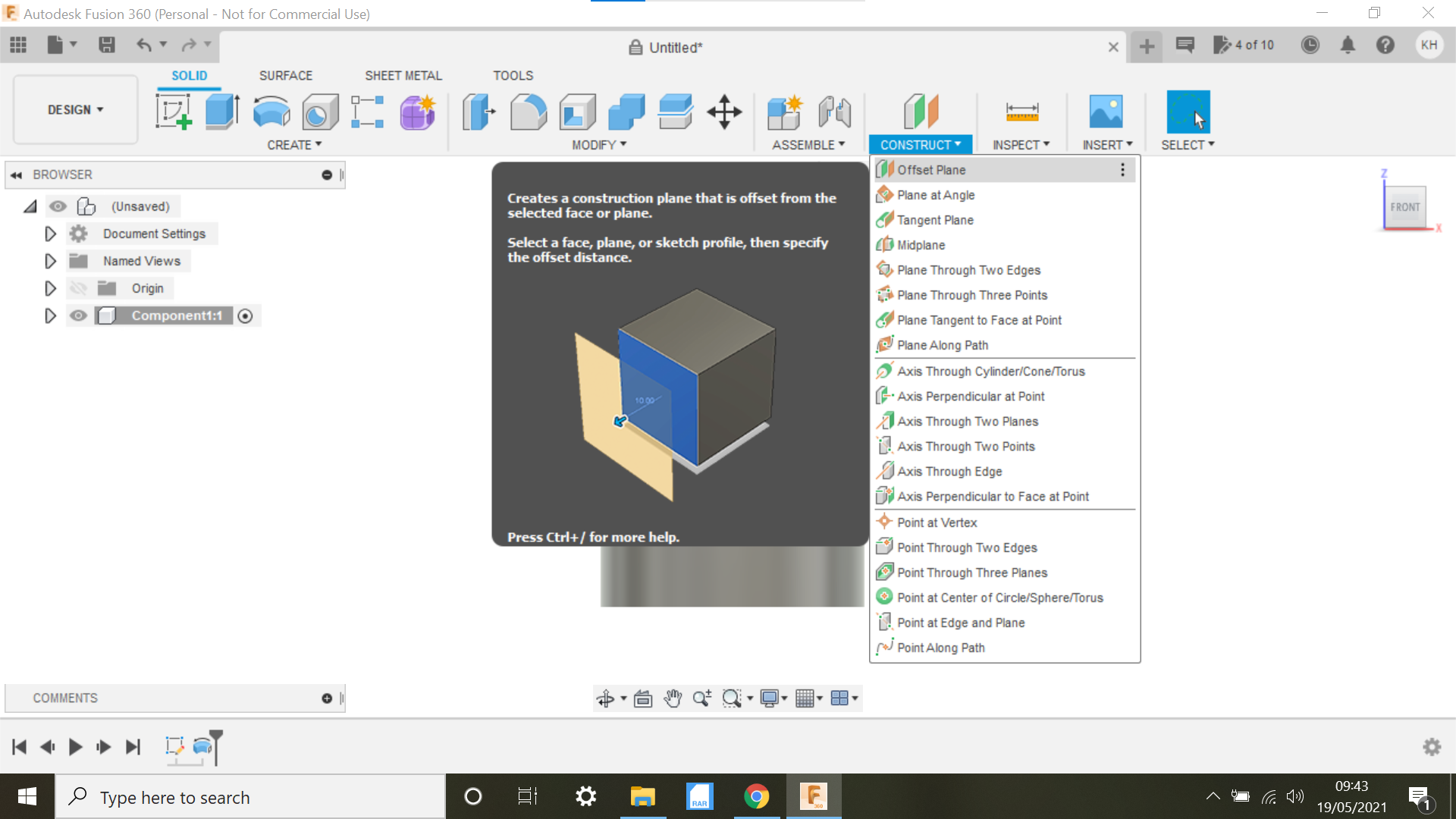The width and height of the screenshot is (1456, 819).
Task: Open the MODIFY panel dropdown
Action: click(598, 145)
